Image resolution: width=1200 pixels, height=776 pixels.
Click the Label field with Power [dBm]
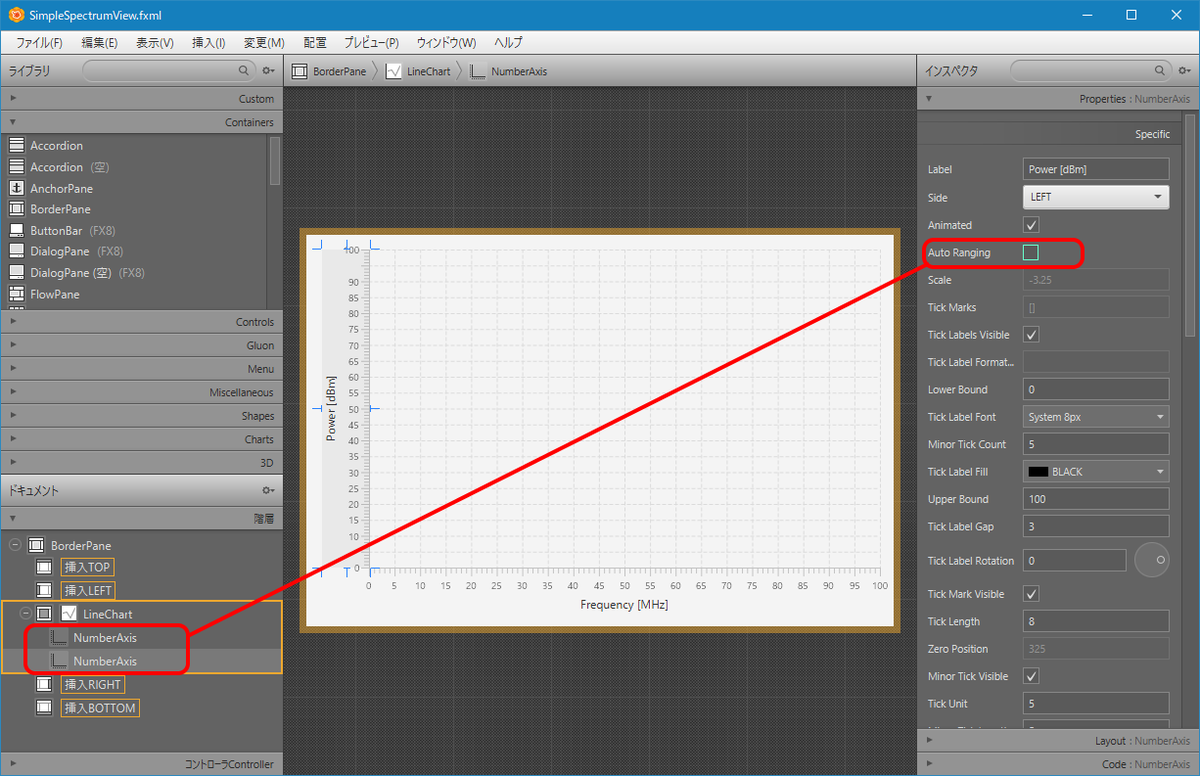[x=1096, y=170]
